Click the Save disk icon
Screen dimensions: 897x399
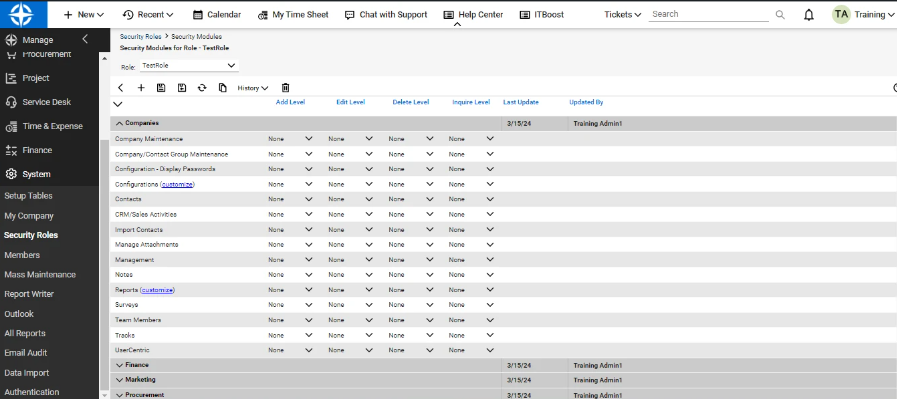tap(161, 88)
